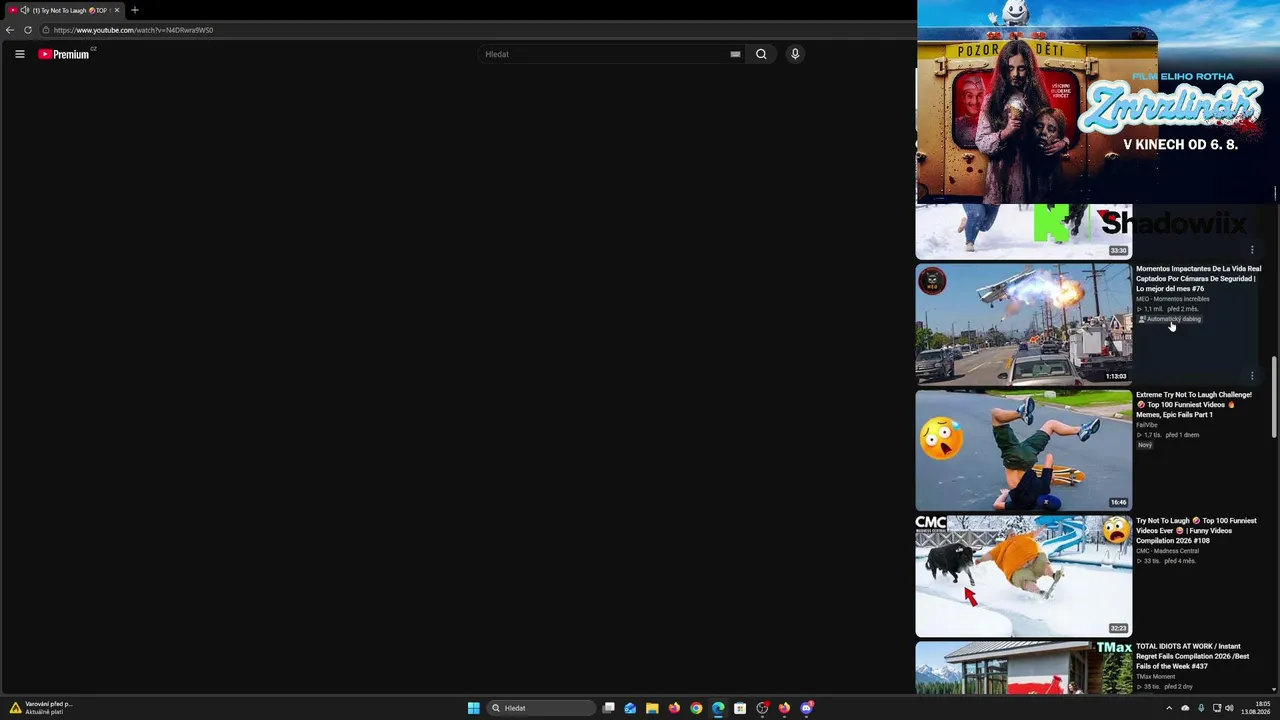This screenshot has height=720, width=1280.
Task: Open the on-screen keyboard in search box
Action: (735, 54)
